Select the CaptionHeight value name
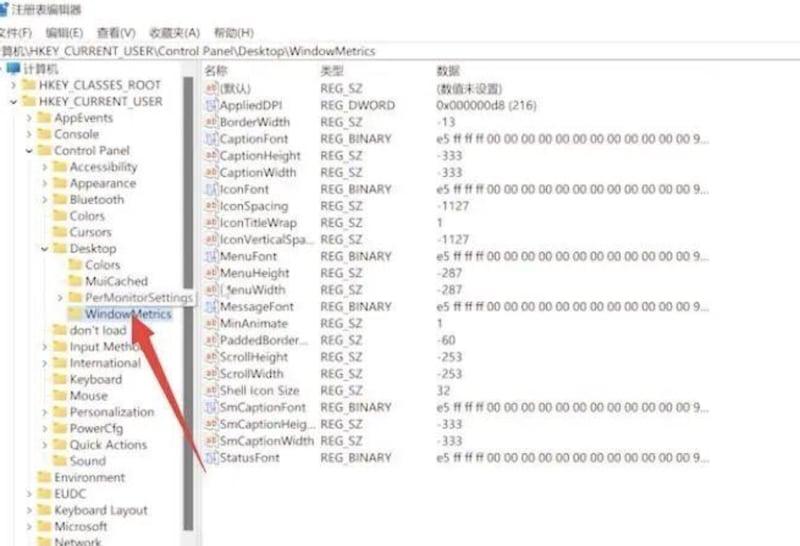 point(260,156)
